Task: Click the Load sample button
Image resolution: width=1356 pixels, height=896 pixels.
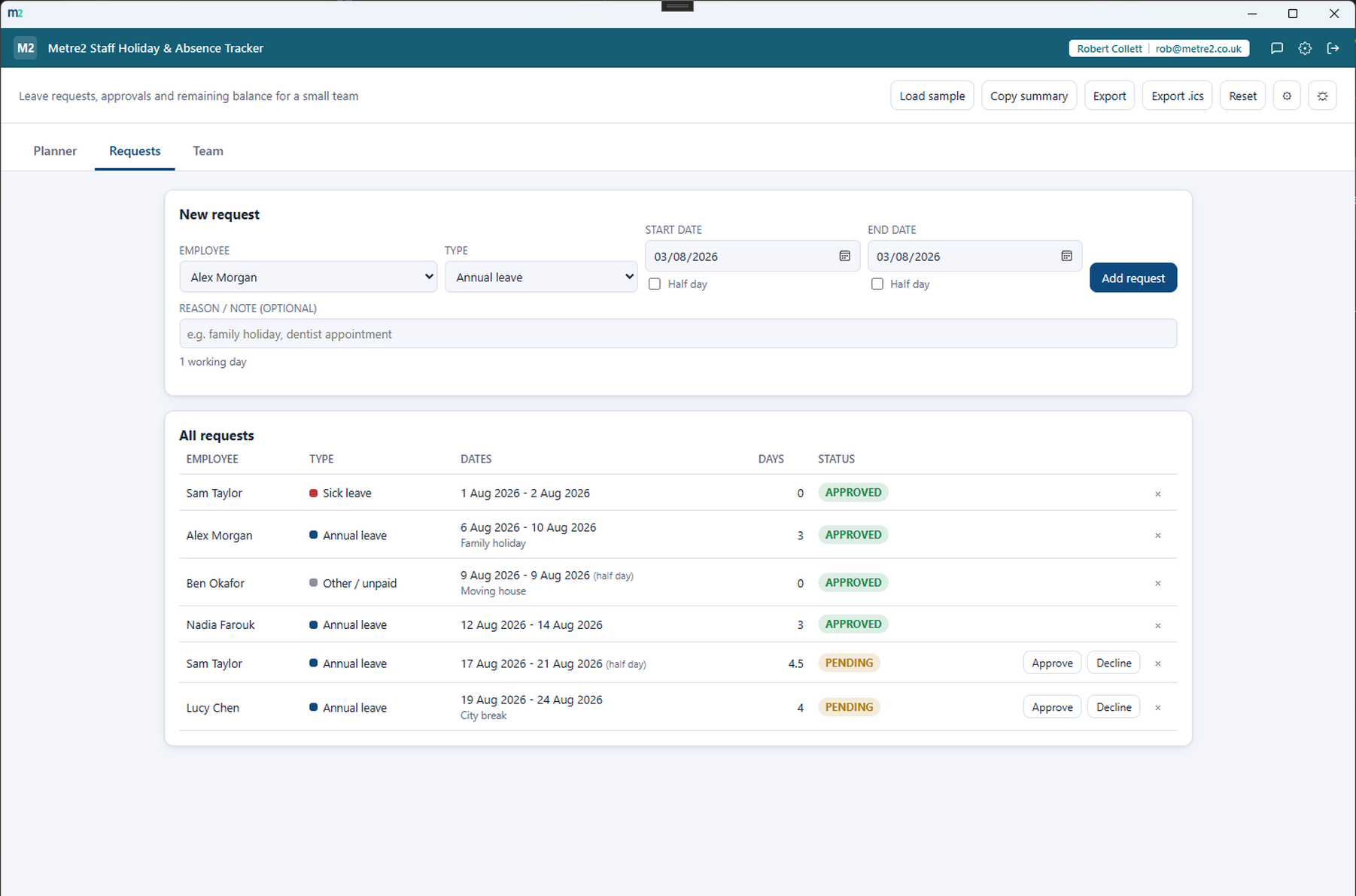Action: pos(932,96)
